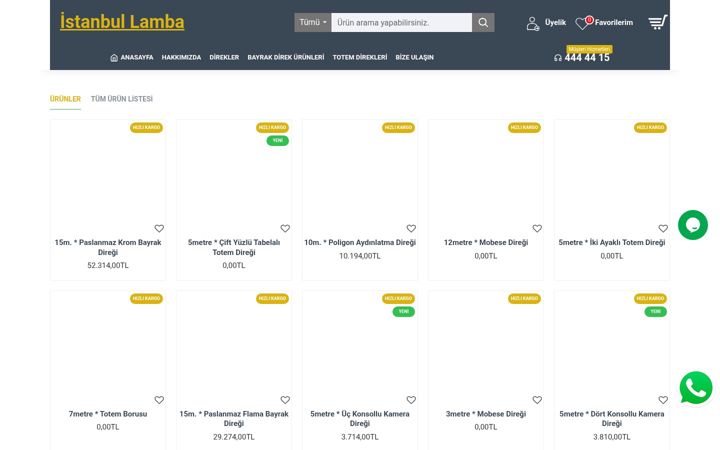Viewport: 720px width, 450px height.
Task: Favorite 12metre Mobese Direği
Action: point(537,228)
